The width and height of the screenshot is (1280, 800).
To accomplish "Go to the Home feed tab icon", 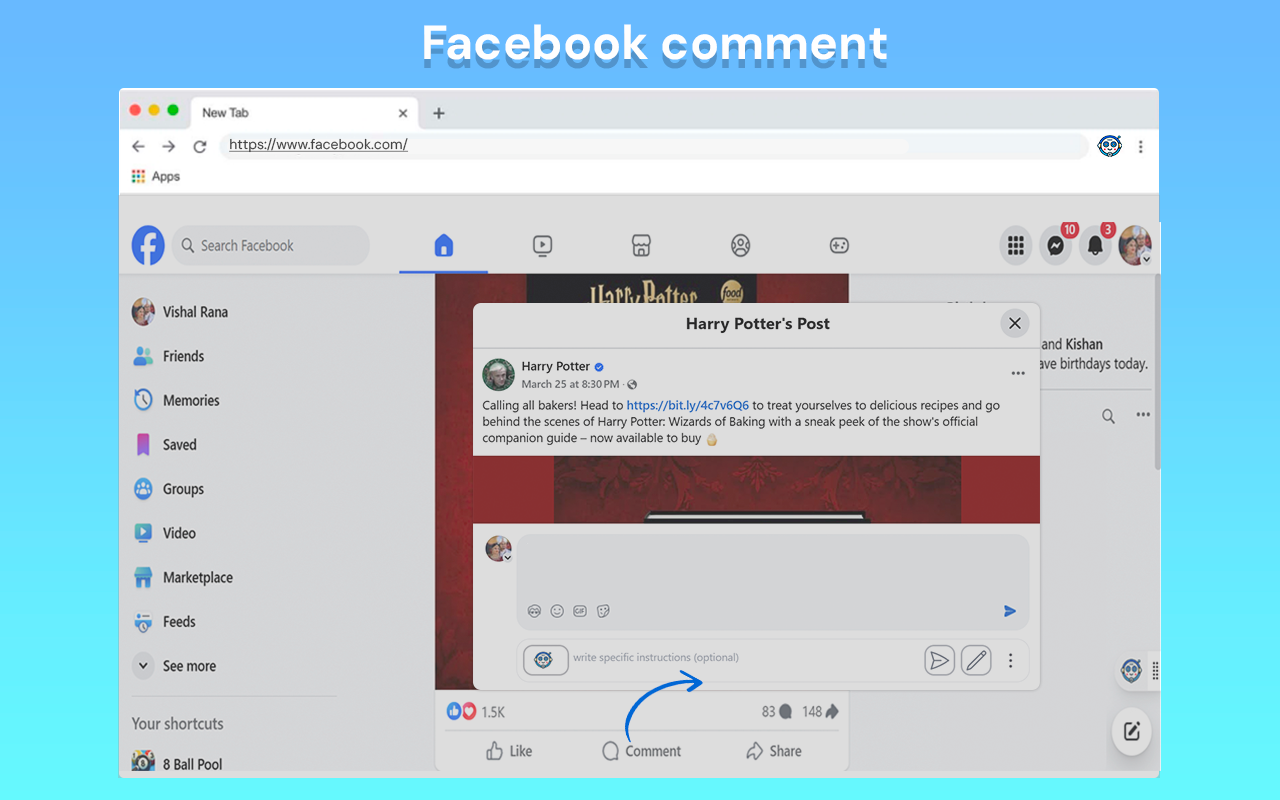I will (x=444, y=245).
